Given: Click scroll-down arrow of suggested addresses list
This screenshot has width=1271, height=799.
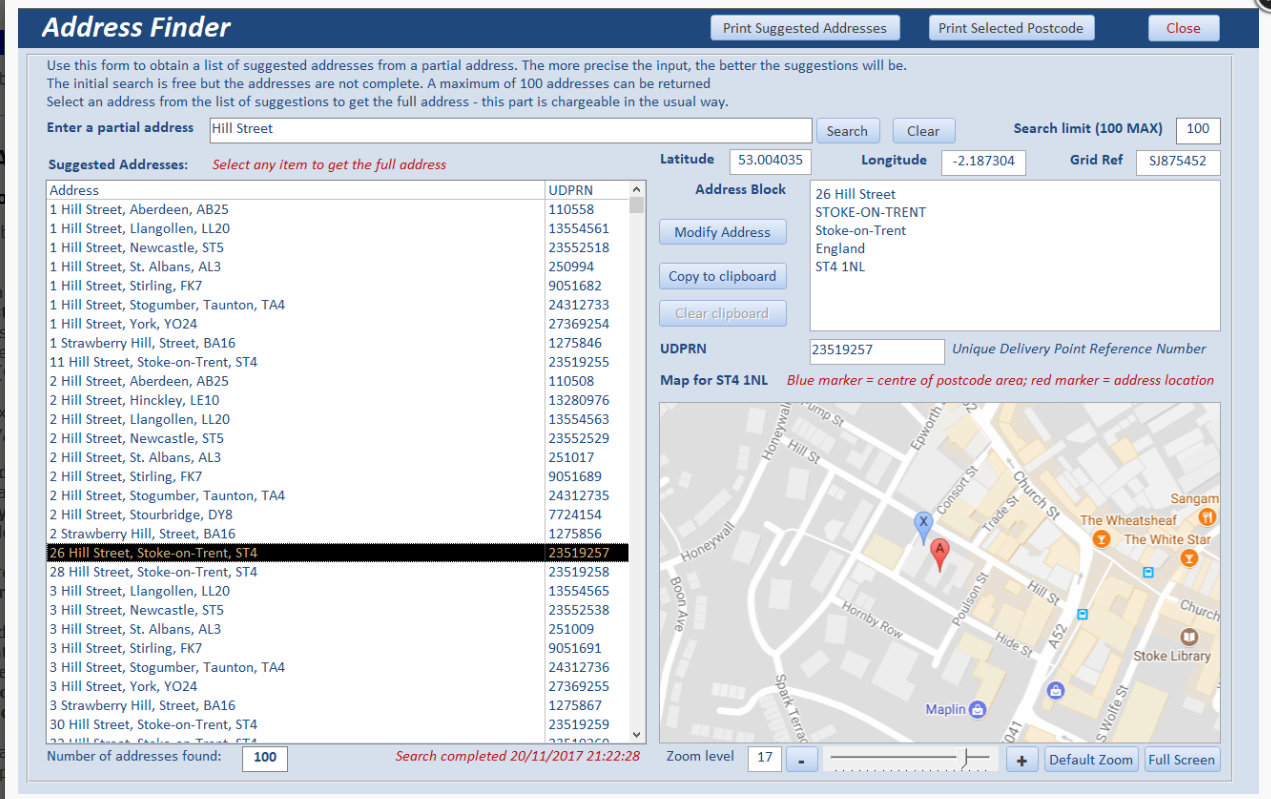Looking at the screenshot, I should 636,734.
